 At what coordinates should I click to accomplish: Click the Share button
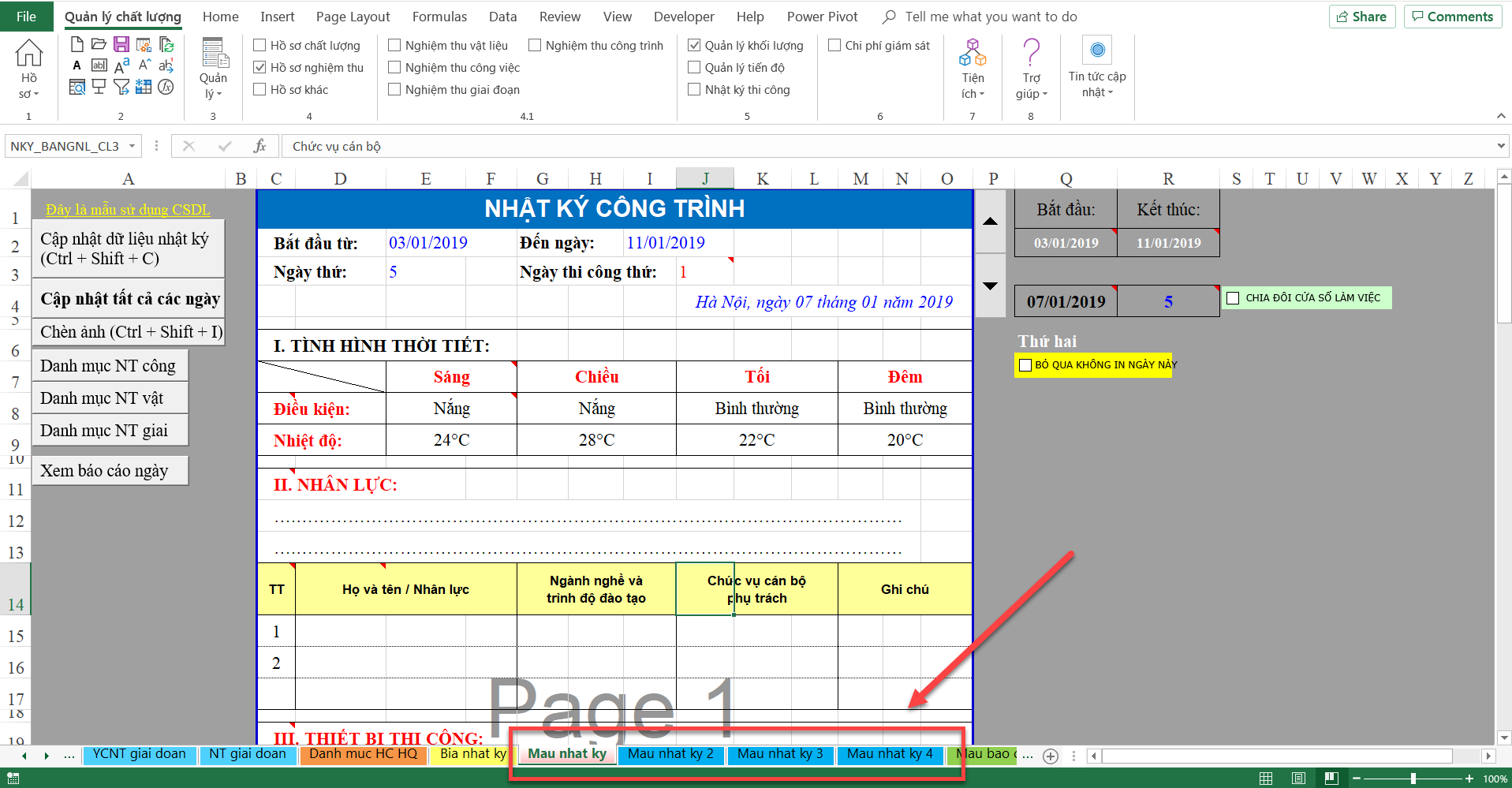click(1362, 17)
